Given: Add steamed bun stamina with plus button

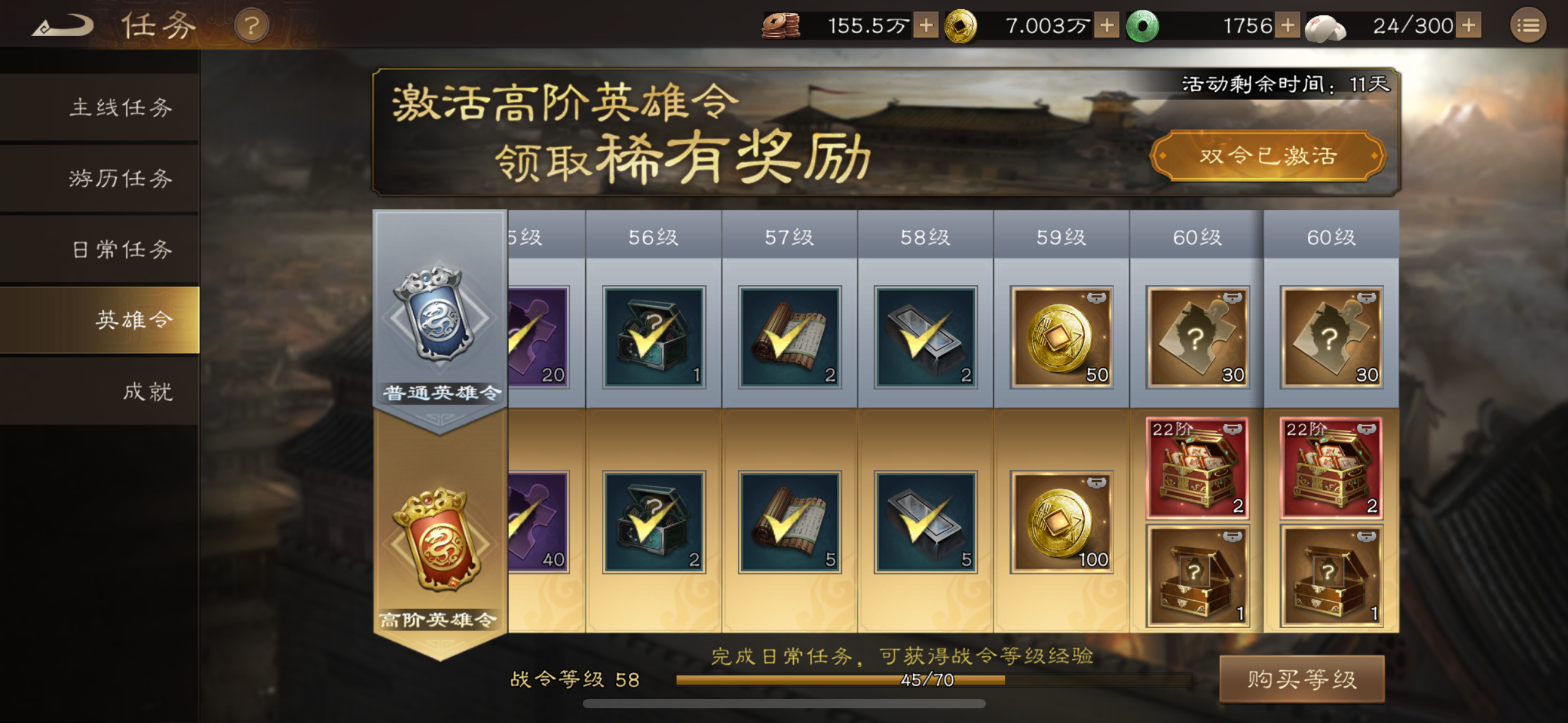Looking at the screenshot, I should pos(1469,26).
